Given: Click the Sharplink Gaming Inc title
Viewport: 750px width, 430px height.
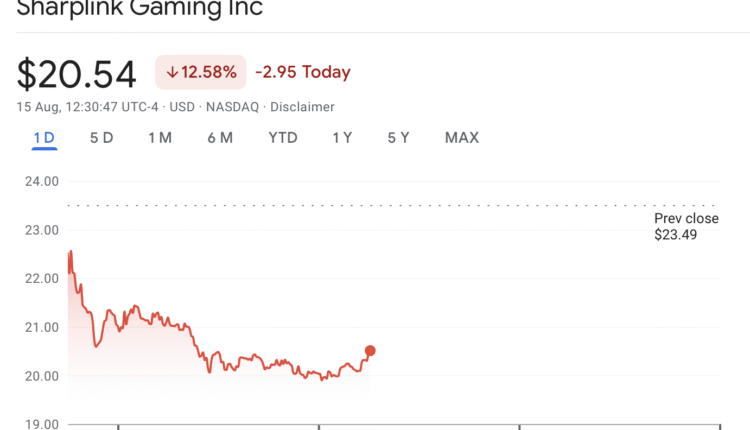Looking at the screenshot, I should 140,9.
